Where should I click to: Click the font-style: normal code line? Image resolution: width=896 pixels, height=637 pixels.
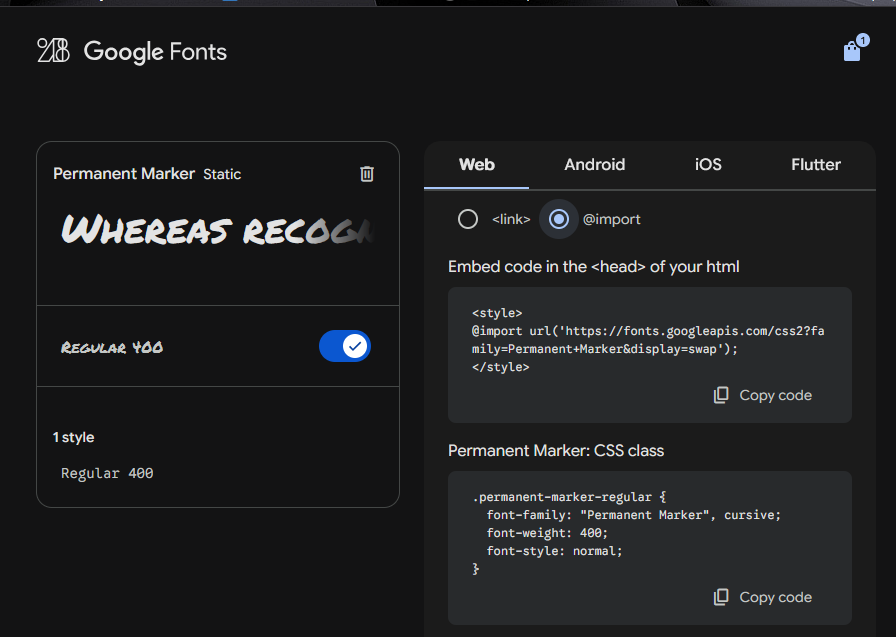click(554, 551)
